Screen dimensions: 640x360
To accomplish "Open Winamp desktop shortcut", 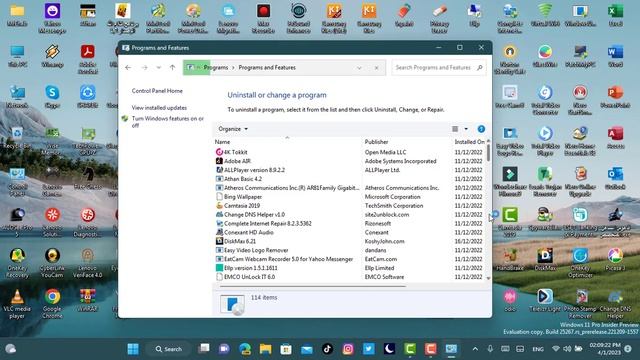I will click(x=52, y=56).
